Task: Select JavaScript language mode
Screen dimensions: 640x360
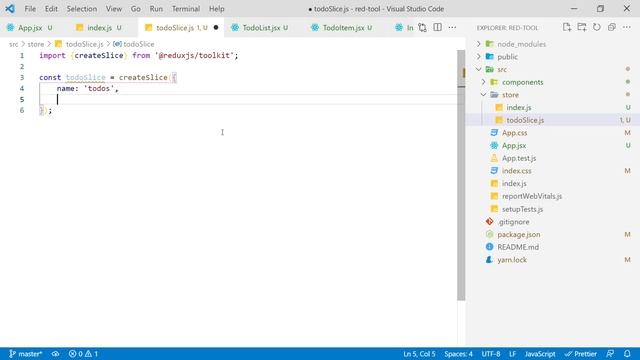Action: click(x=540, y=354)
